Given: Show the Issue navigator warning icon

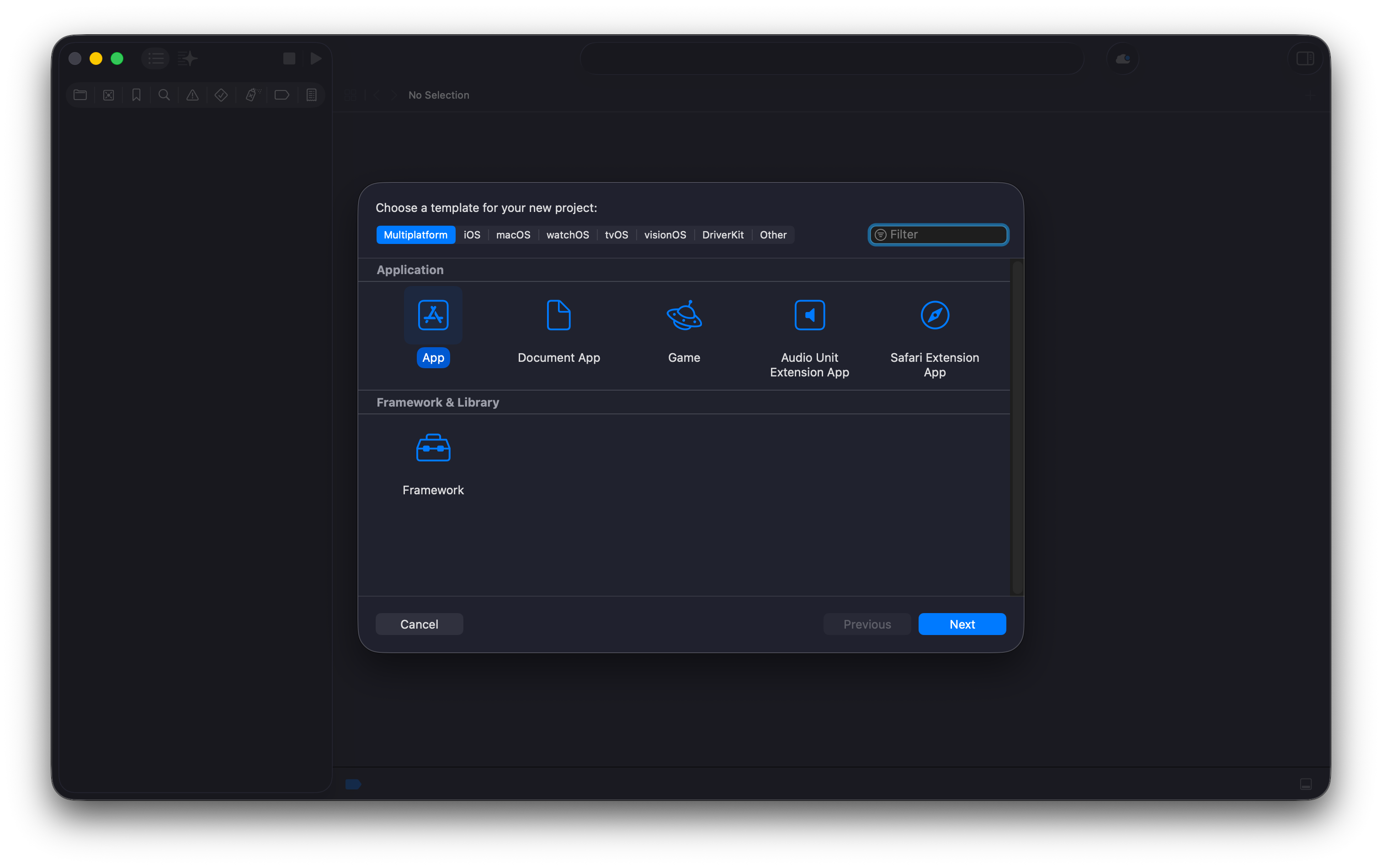Looking at the screenshot, I should coord(192,95).
